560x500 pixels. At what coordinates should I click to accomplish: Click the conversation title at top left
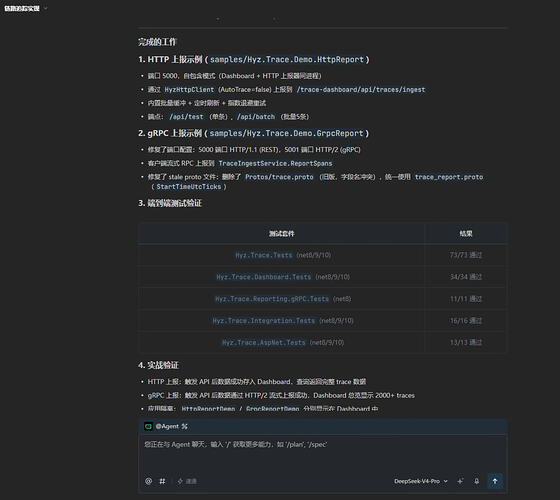pyautogui.click(x=22, y=8)
